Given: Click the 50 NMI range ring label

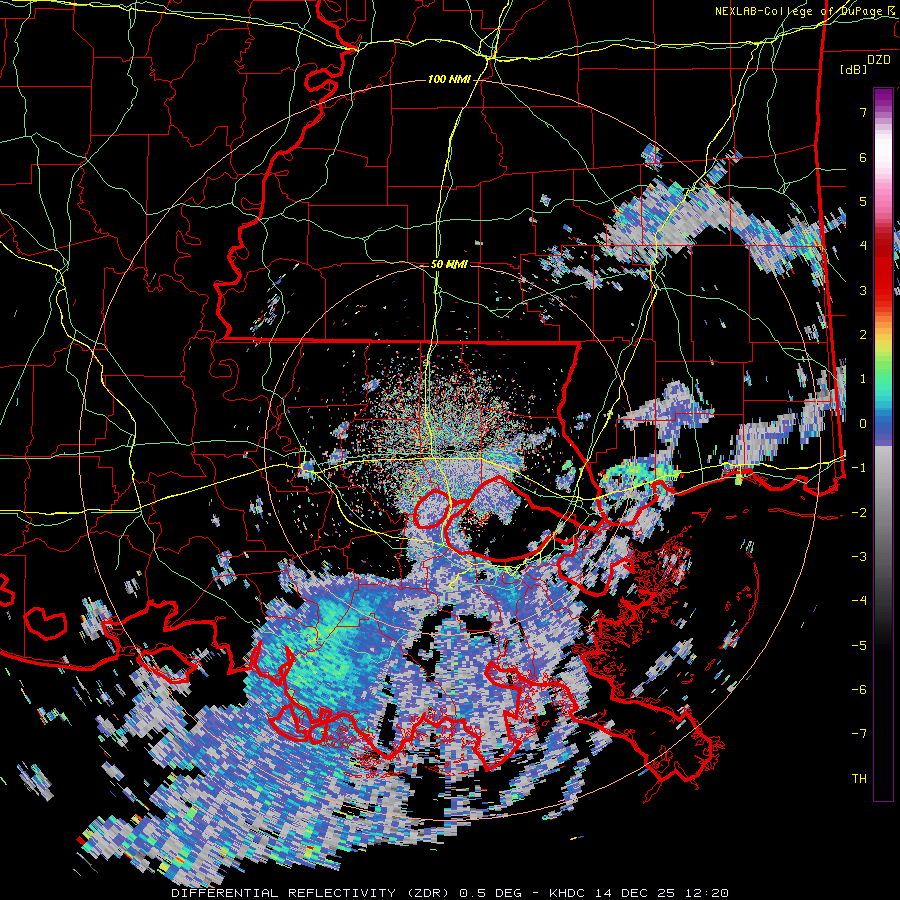Looking at the screenshot, I should [449, 265].
